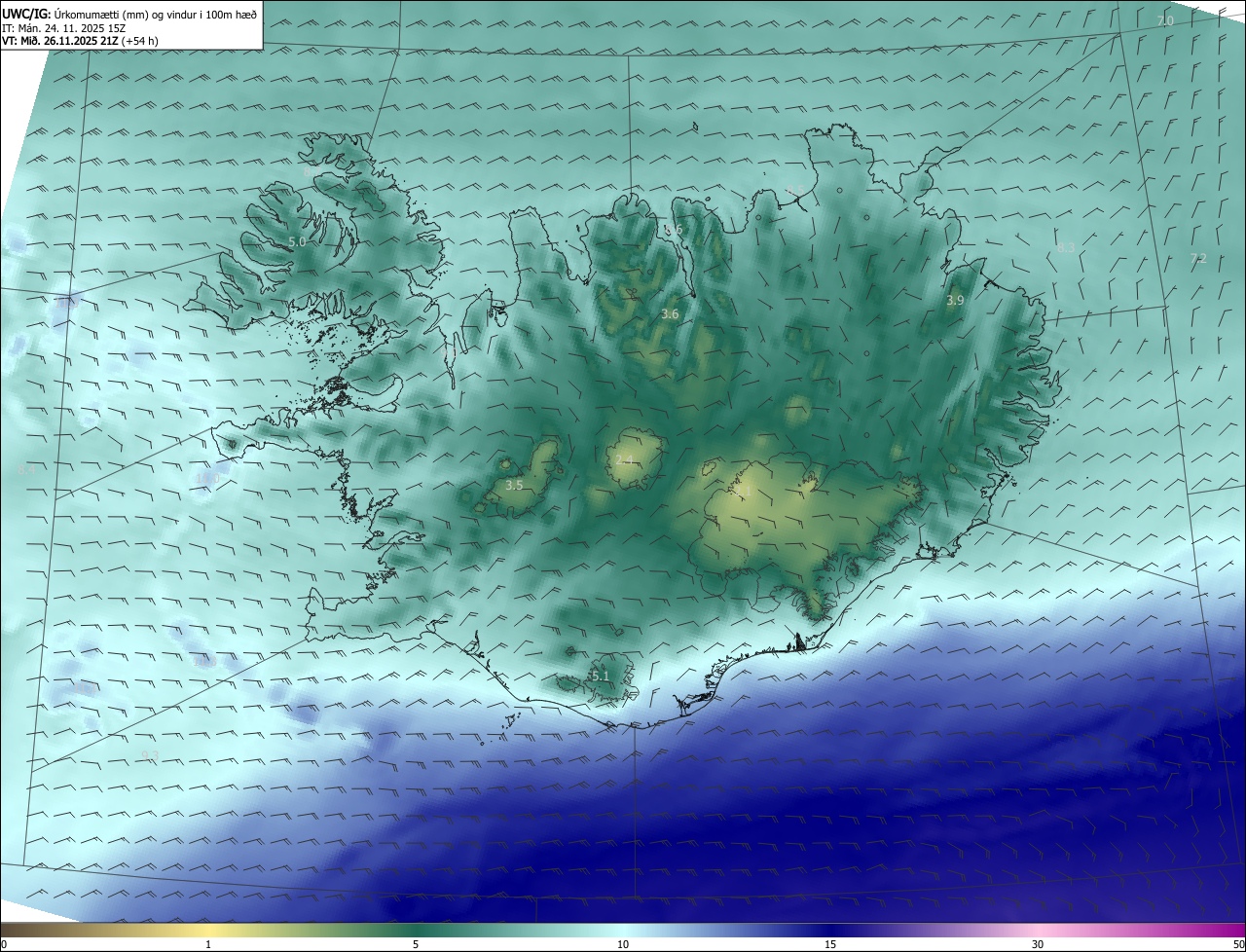Click the 0 tick on the colour scale
Screen dimensions: 1246x952
pyautogui.click(x=3, y=944)
